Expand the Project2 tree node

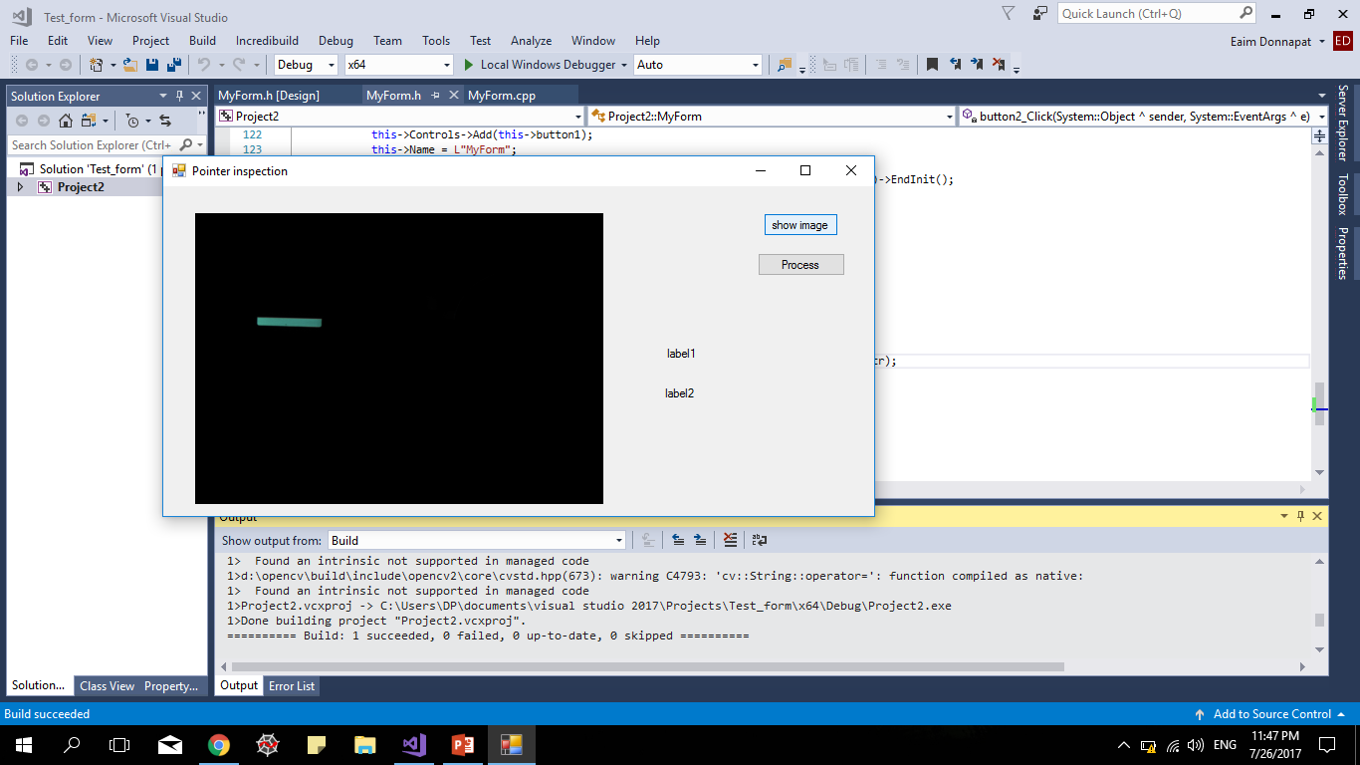point(20,187)
